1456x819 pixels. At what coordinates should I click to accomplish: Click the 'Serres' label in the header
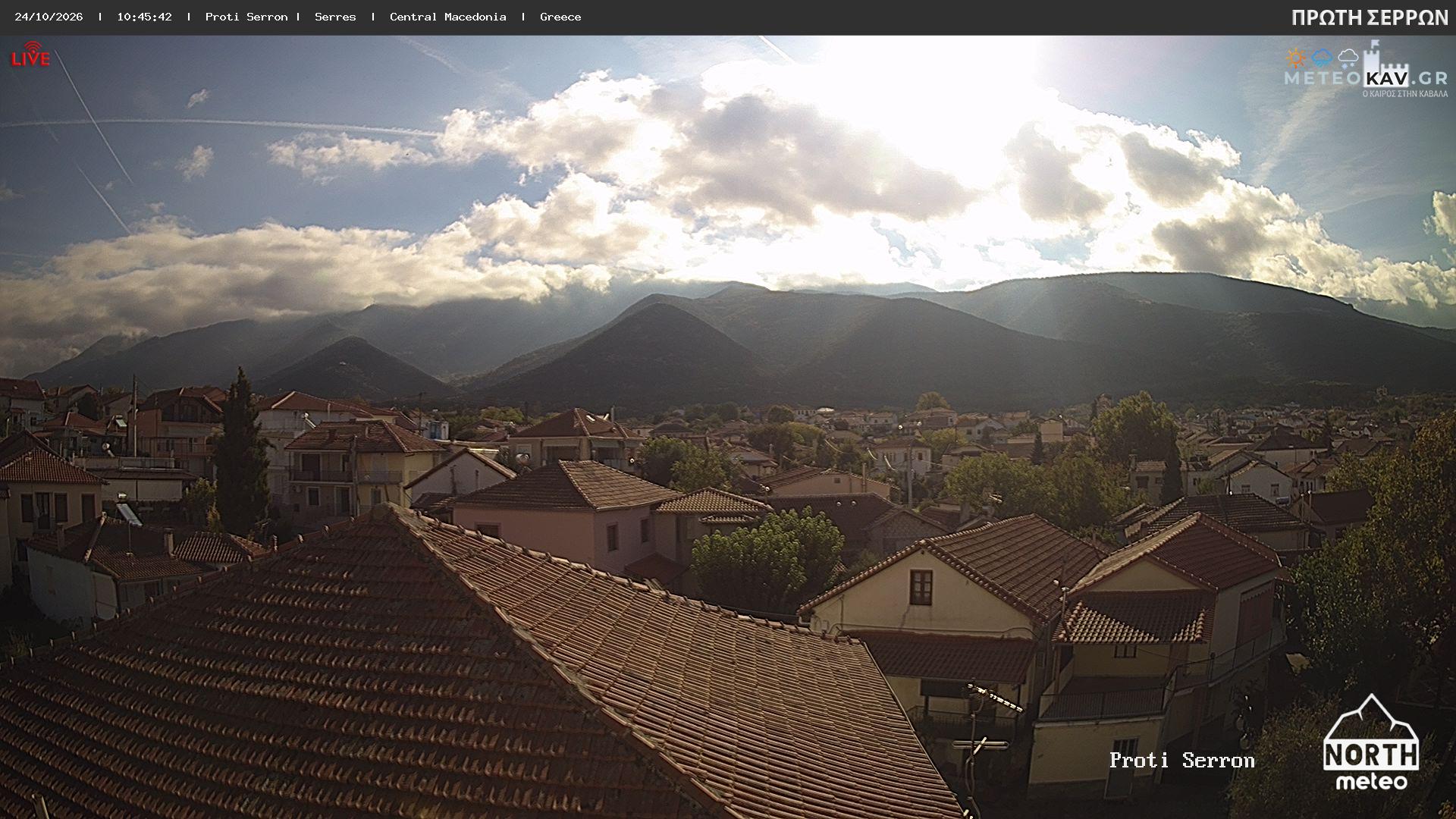click(x=335, y=17)
